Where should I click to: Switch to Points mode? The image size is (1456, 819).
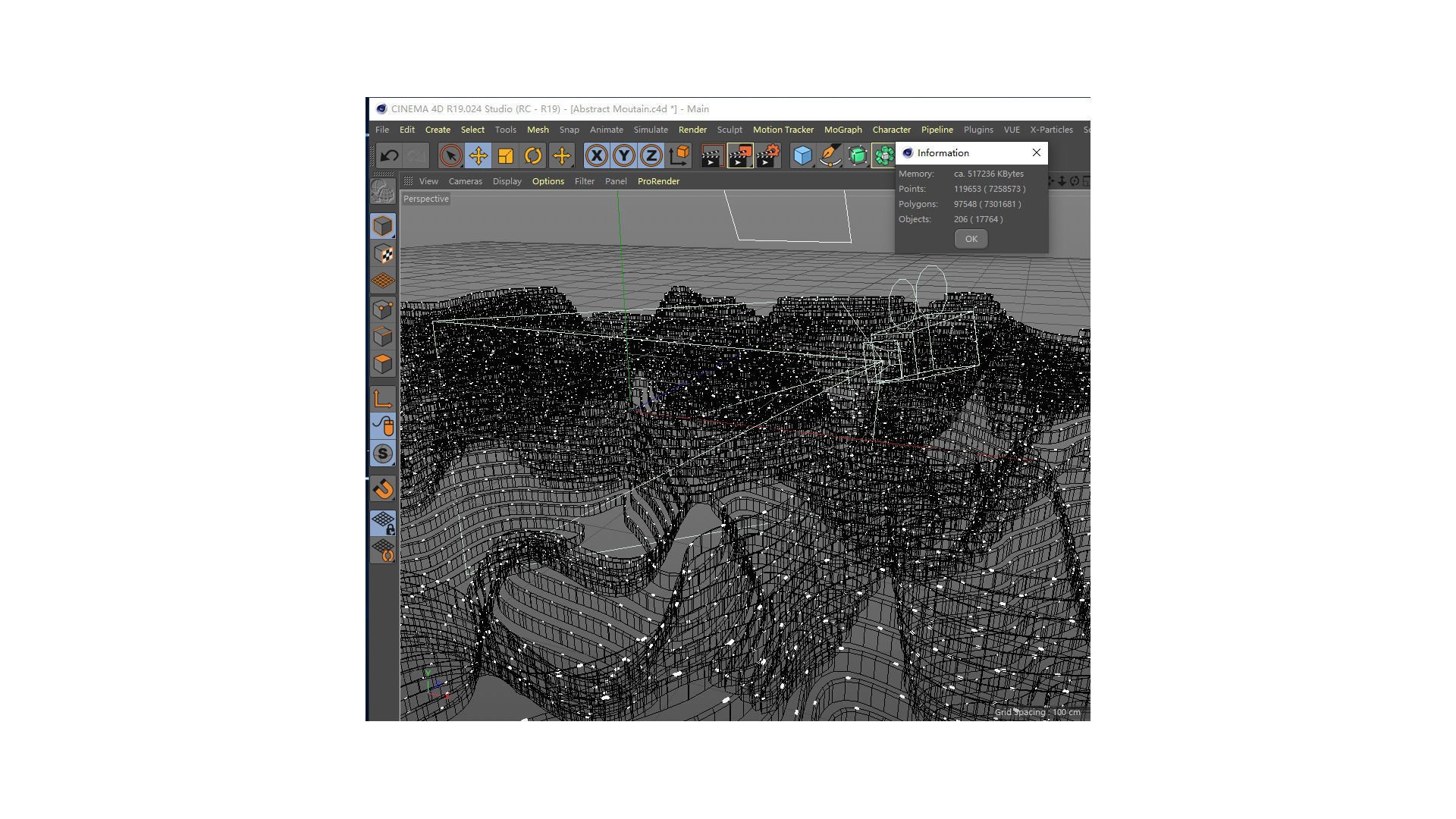point(383,309)
